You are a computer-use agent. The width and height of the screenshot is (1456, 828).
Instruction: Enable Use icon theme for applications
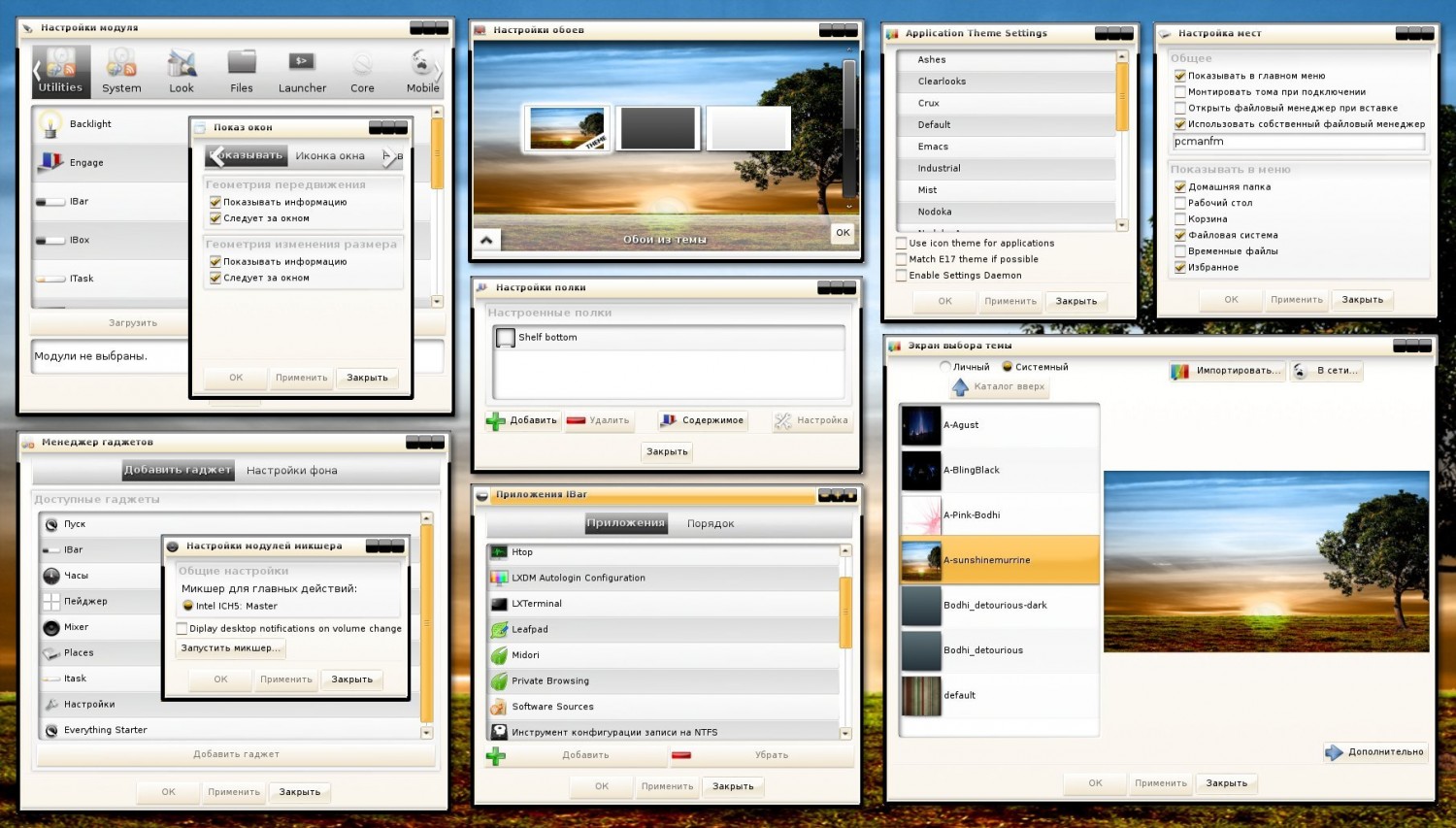click(x=902, y=244)
